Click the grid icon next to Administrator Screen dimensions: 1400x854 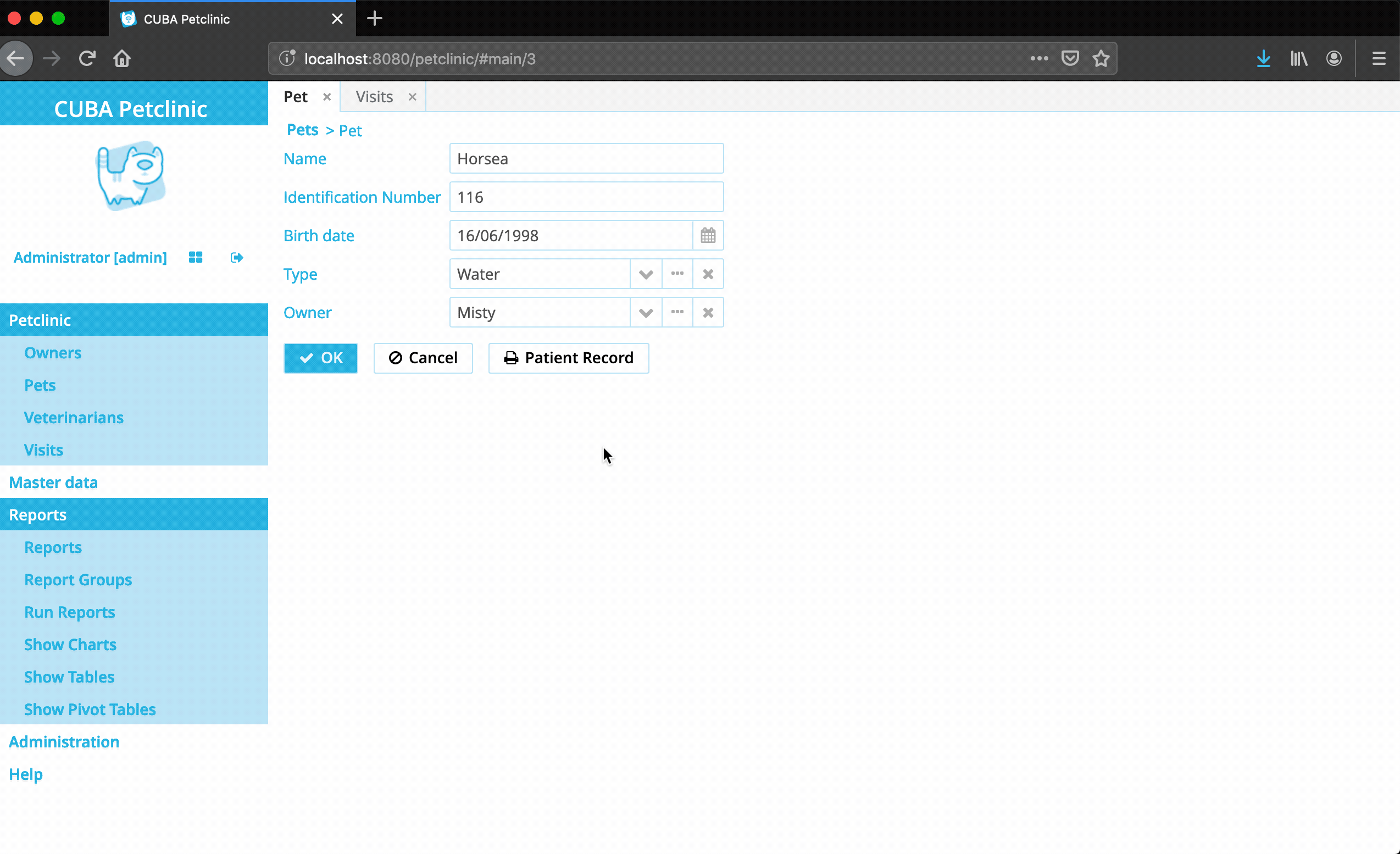[x=196, y=257]
